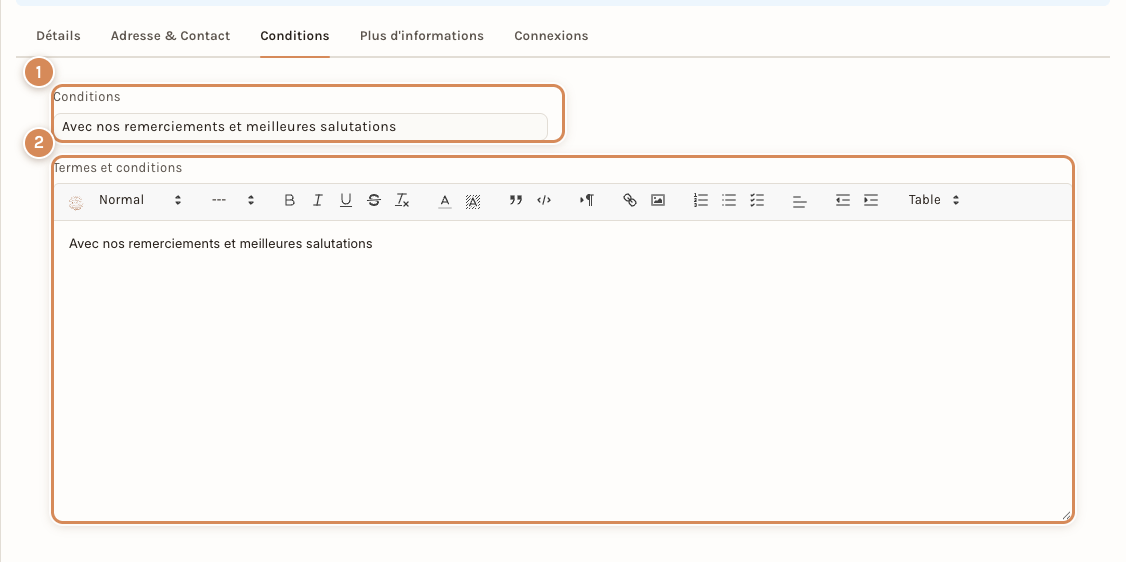
Task: Toggle text direction paragraph icon
Action: tap(587, 200)
